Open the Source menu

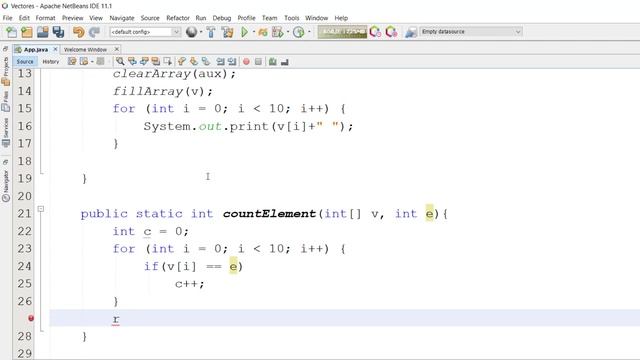pos(150,18)
